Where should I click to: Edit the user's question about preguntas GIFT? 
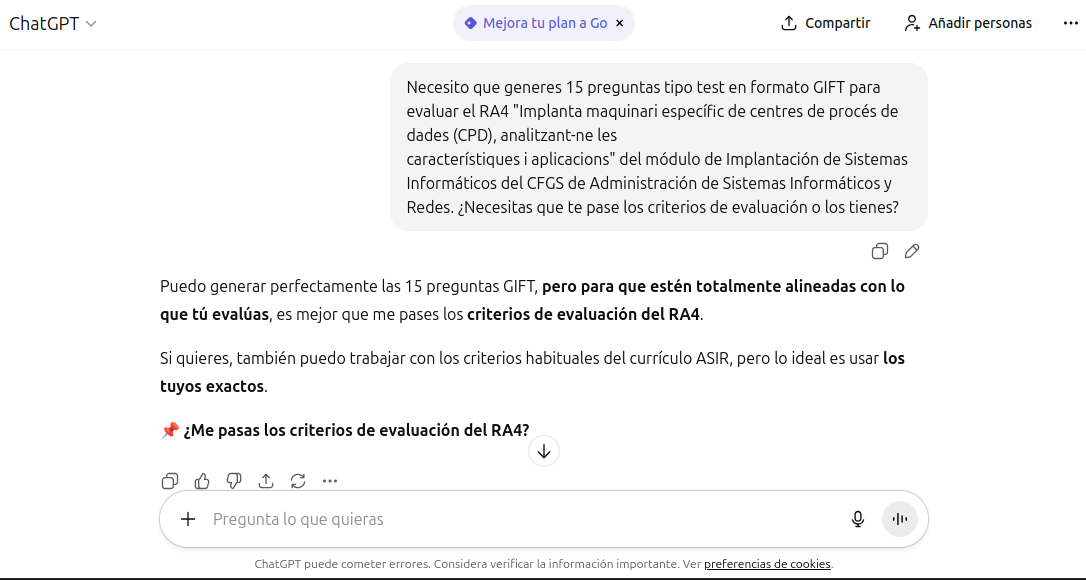tap(911, 251)
